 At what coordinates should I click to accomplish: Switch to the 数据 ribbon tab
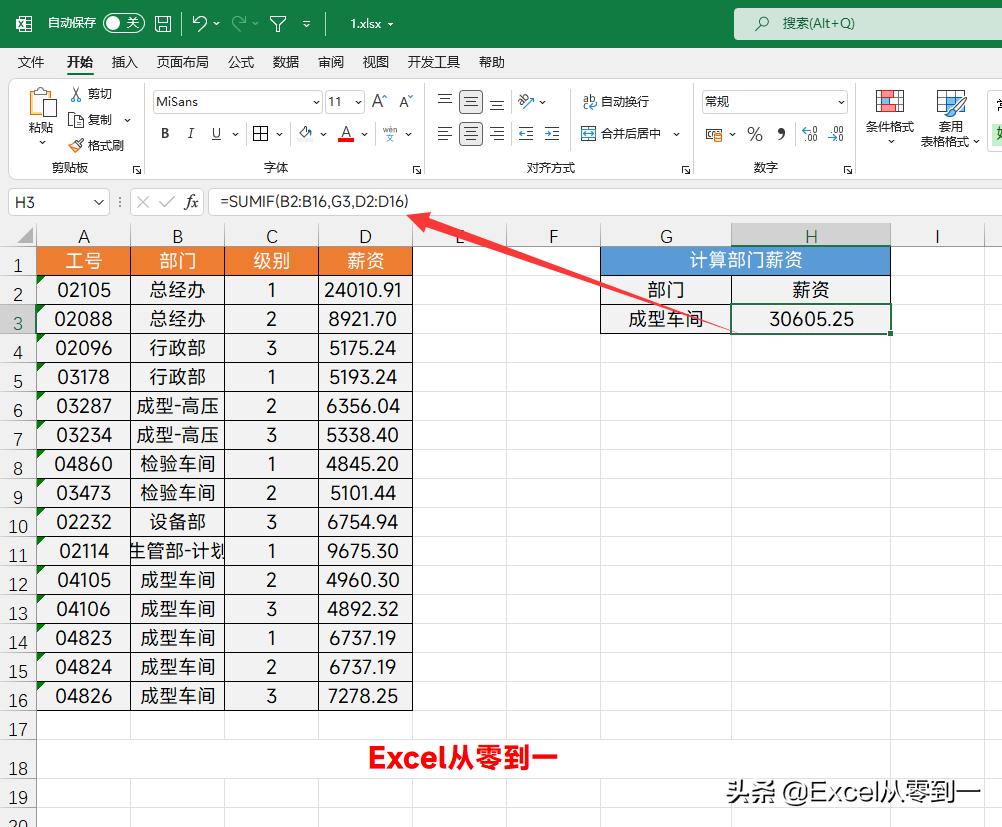coord(285,61)
